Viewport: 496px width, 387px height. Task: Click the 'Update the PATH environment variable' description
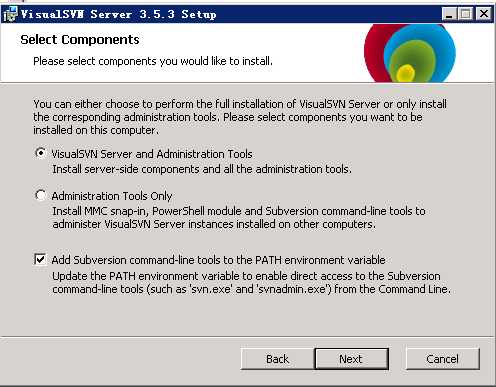(x=251, y=283)
